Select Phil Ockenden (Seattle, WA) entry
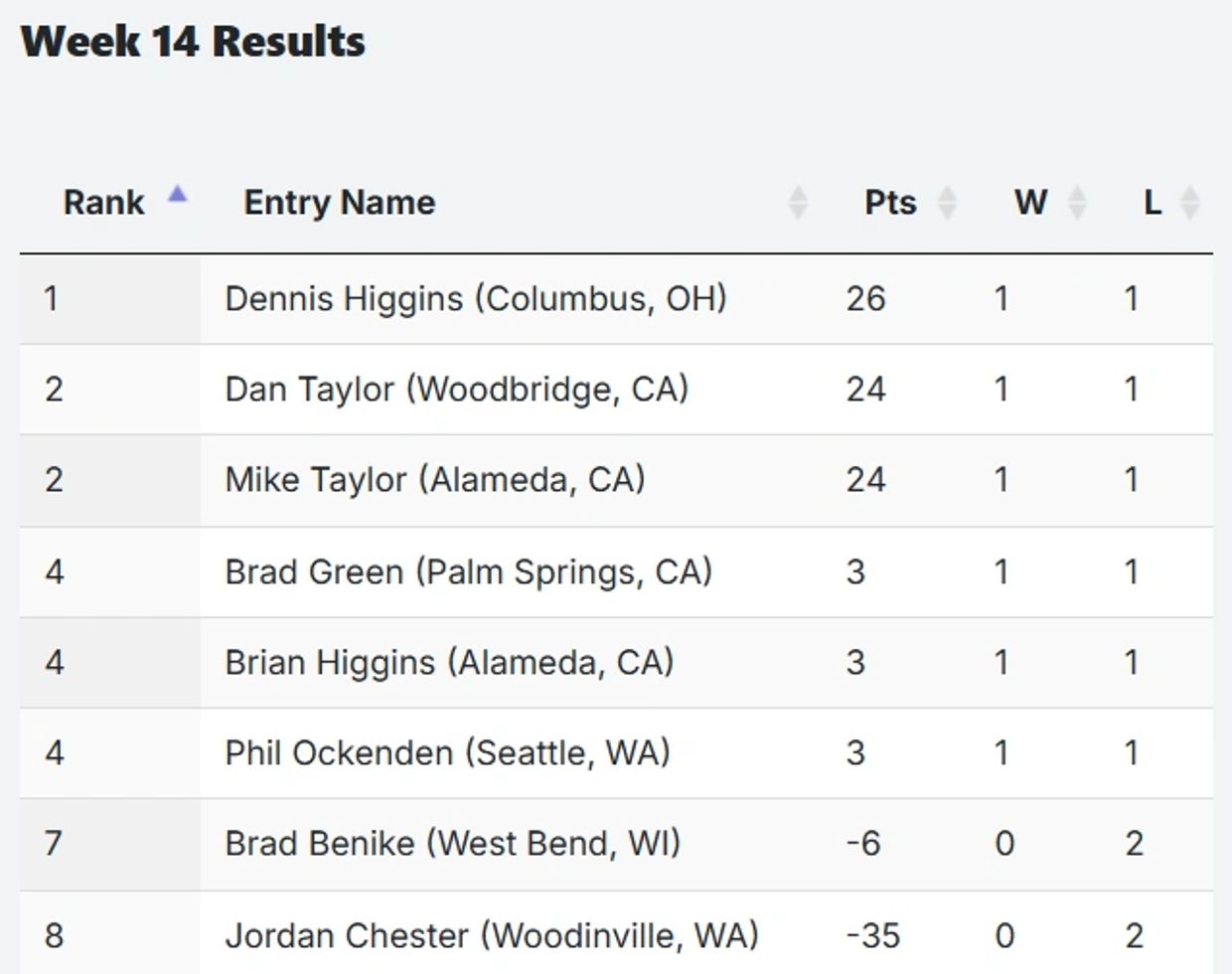 tap(447, 753)
